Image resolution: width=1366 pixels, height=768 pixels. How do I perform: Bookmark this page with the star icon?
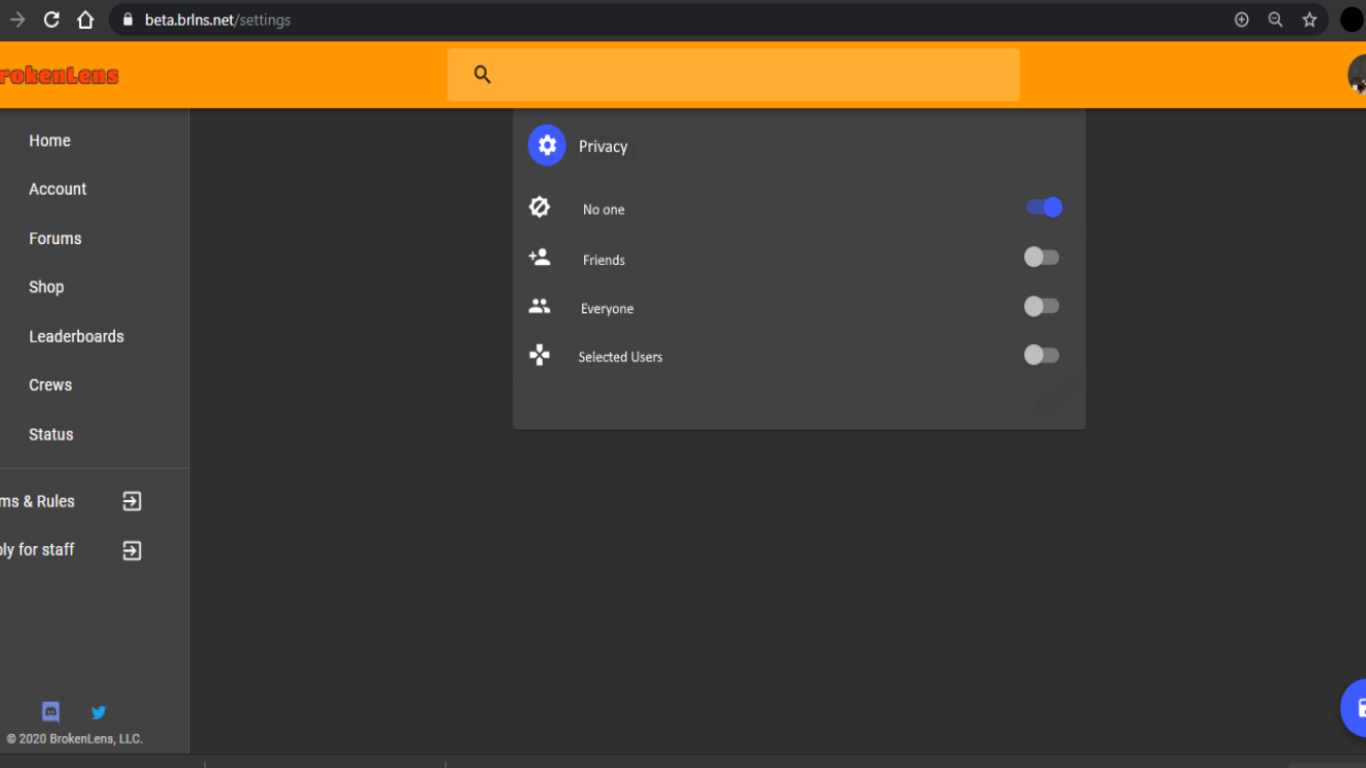pyautogui.click(x=1309, y=20)
